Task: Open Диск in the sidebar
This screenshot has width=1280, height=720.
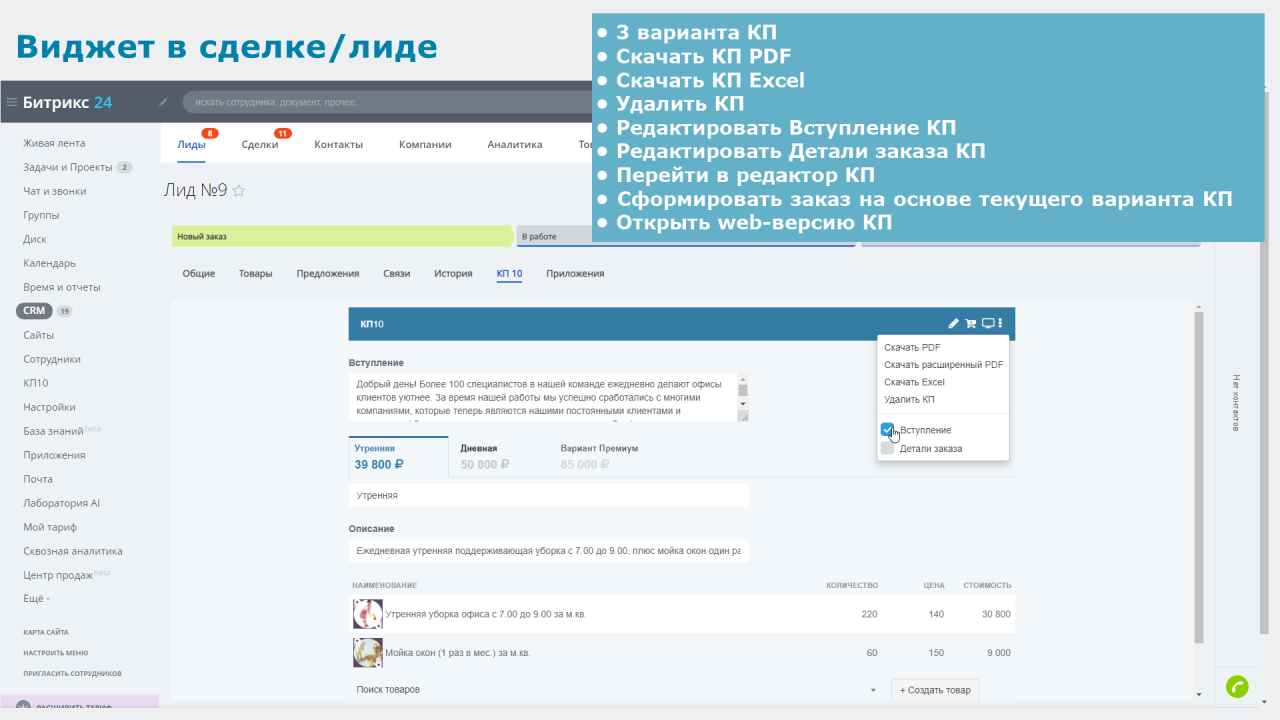Action: pos(35,239)
